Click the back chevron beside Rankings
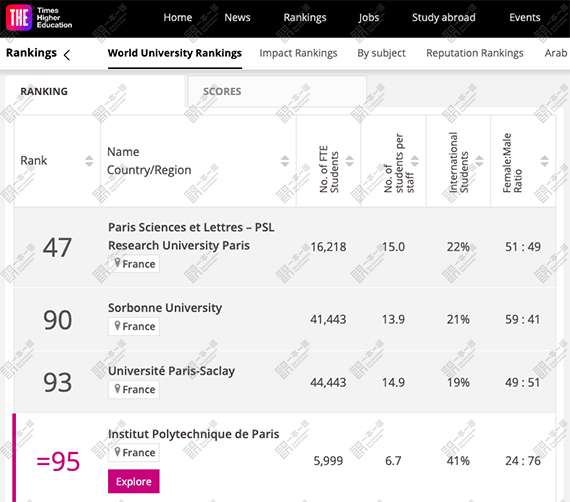This screenshot has width=570, height=502. [x=67, y=55]
